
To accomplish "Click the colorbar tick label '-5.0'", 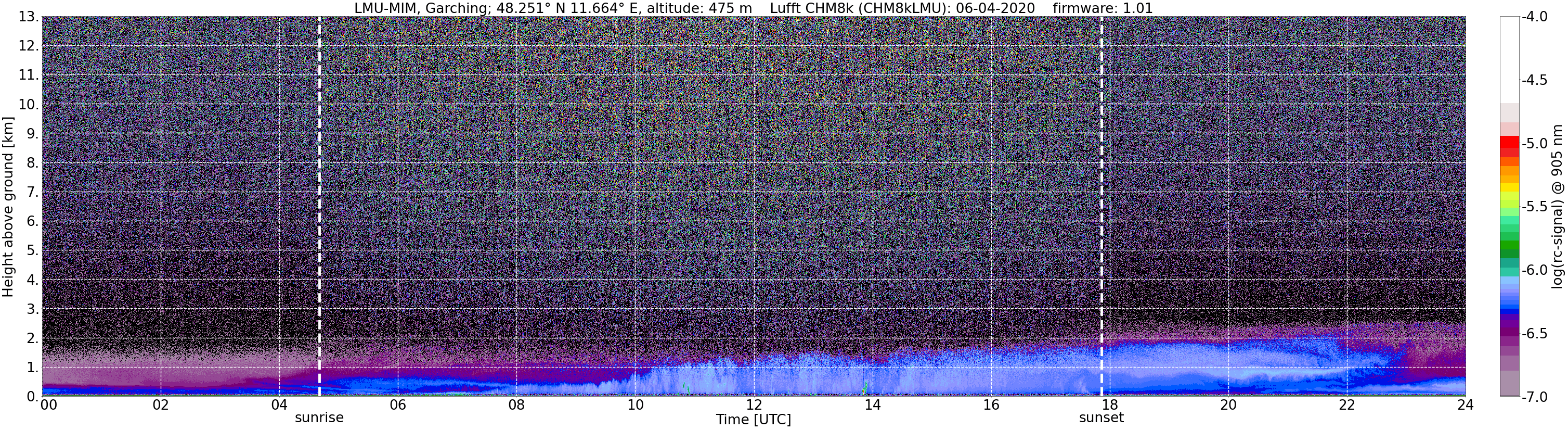I will point(1534,144).
